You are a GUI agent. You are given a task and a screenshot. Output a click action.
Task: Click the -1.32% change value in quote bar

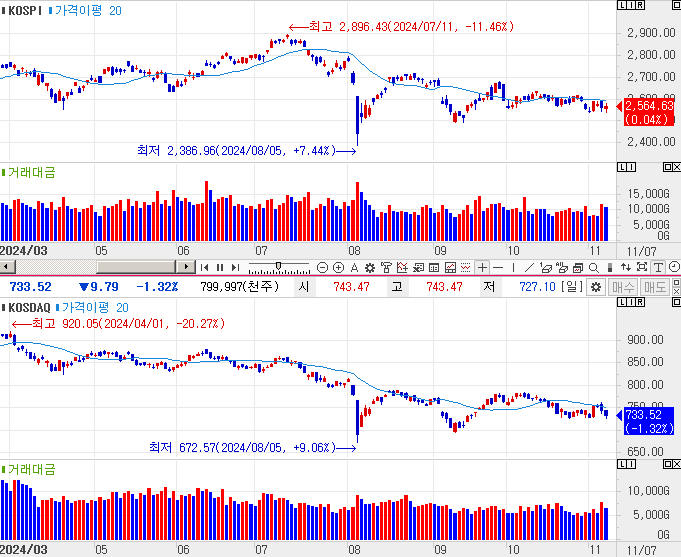[157, 287]
